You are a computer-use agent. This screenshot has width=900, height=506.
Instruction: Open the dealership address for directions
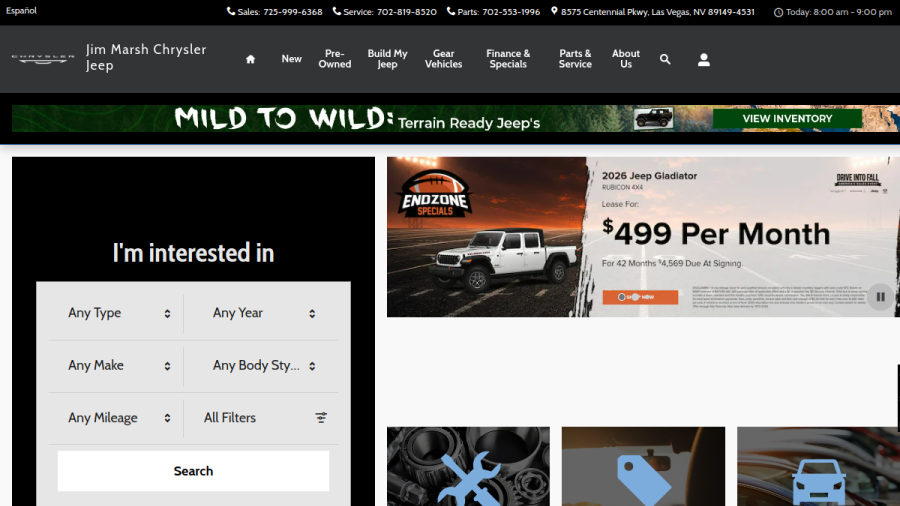tap(653, 12)
